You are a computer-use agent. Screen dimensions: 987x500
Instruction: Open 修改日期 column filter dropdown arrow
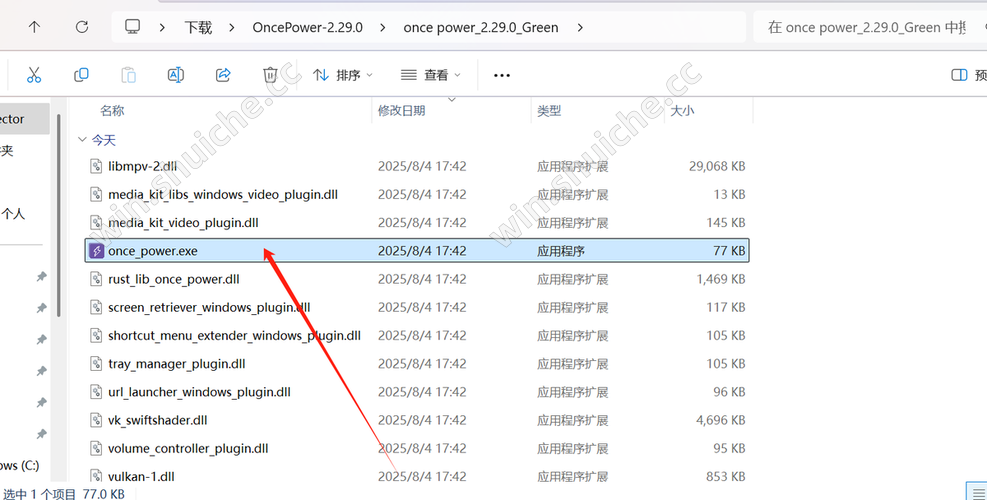click(x=451, y=99)
